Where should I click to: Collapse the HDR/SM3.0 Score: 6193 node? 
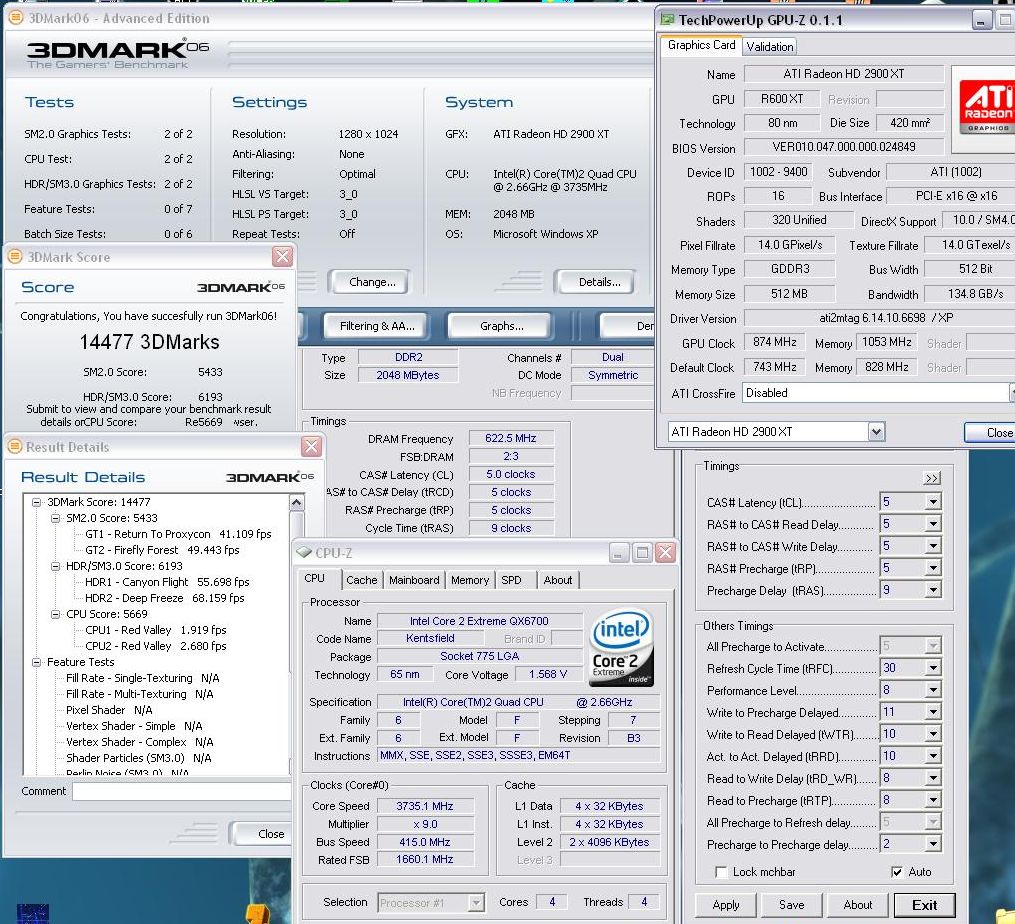tap(56, 566)
